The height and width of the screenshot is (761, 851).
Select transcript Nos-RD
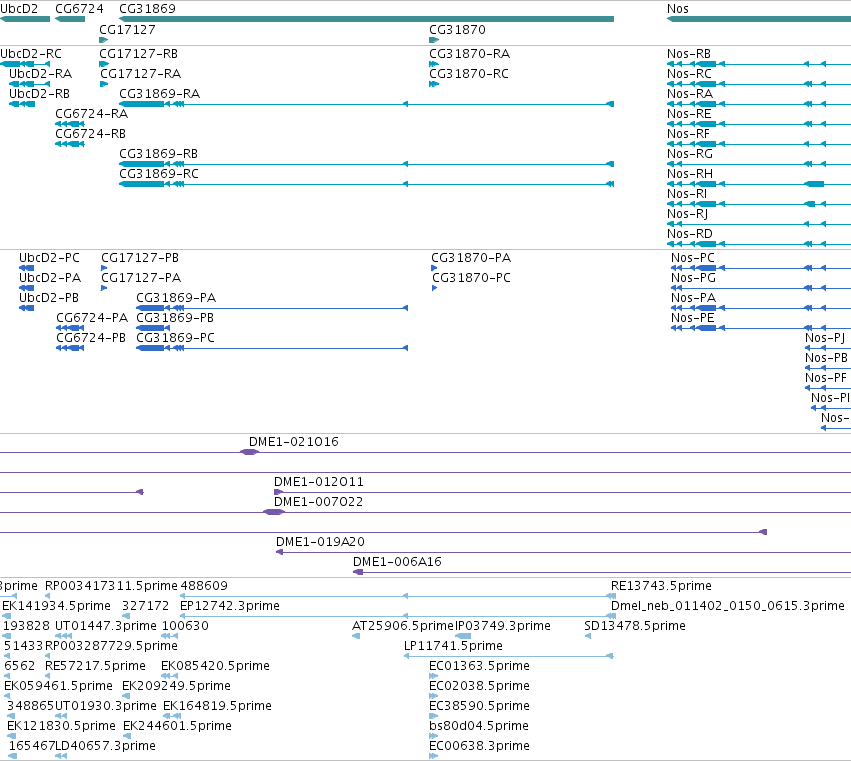point(690,234)
